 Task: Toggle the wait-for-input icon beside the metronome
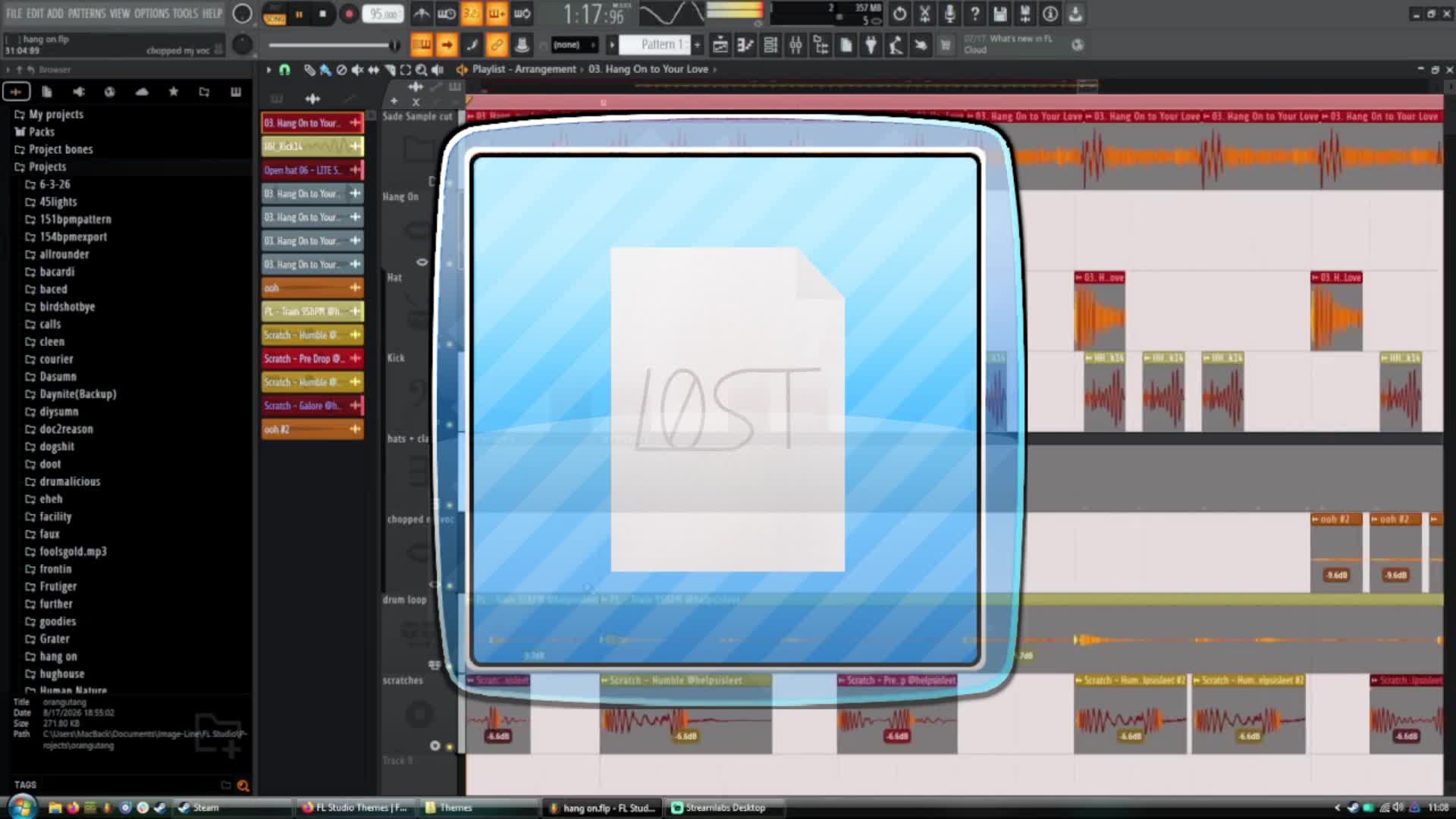click(447, 14)
